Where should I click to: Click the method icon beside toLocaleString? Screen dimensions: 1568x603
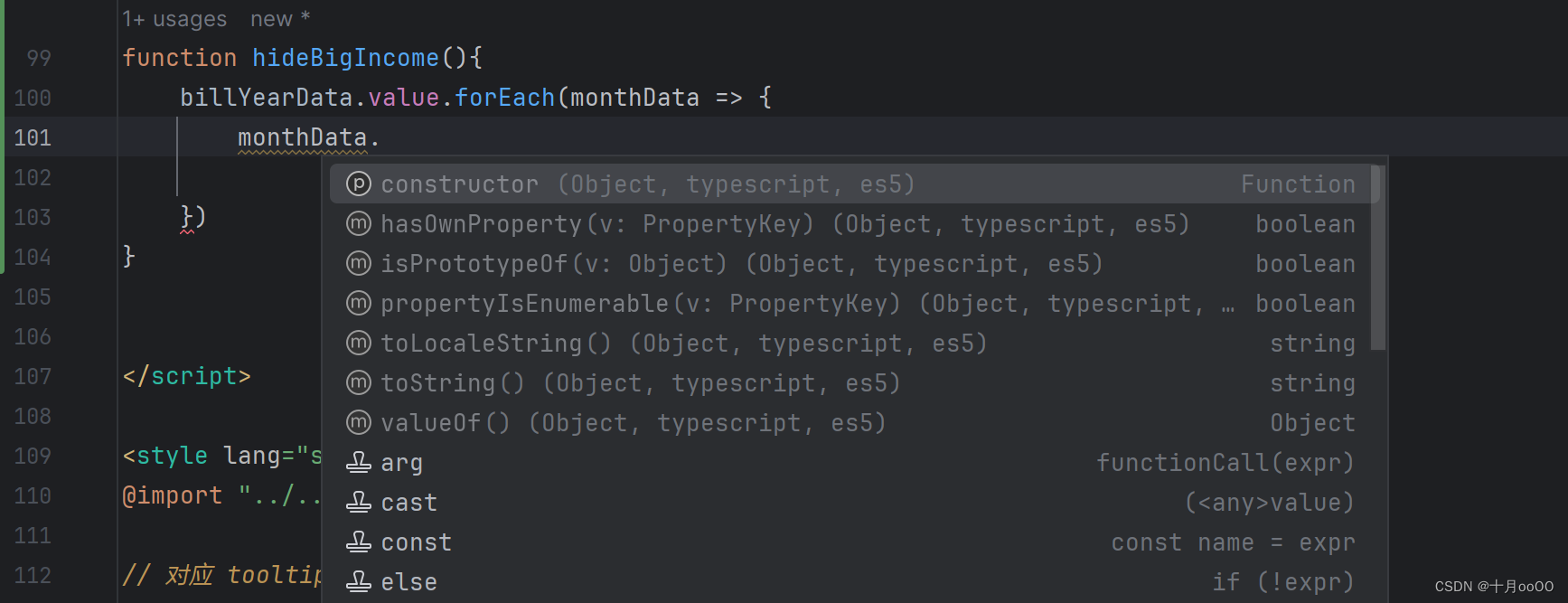(x=359, y=344)
